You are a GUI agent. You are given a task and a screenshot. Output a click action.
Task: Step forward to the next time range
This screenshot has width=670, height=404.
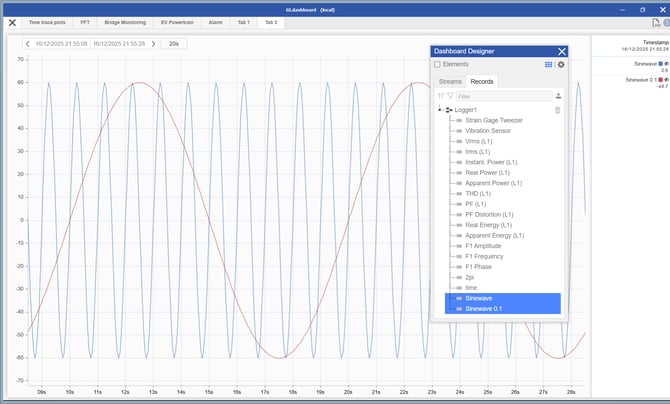[x=153, y=44]
